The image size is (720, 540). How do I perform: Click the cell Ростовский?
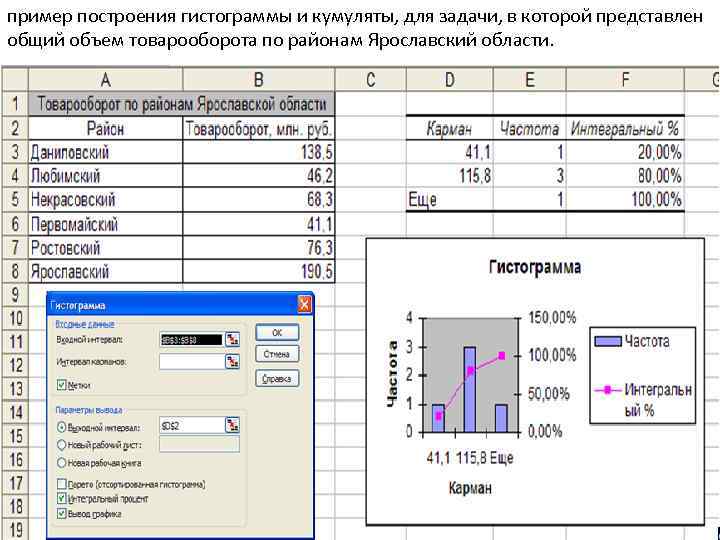coord(106,248)
